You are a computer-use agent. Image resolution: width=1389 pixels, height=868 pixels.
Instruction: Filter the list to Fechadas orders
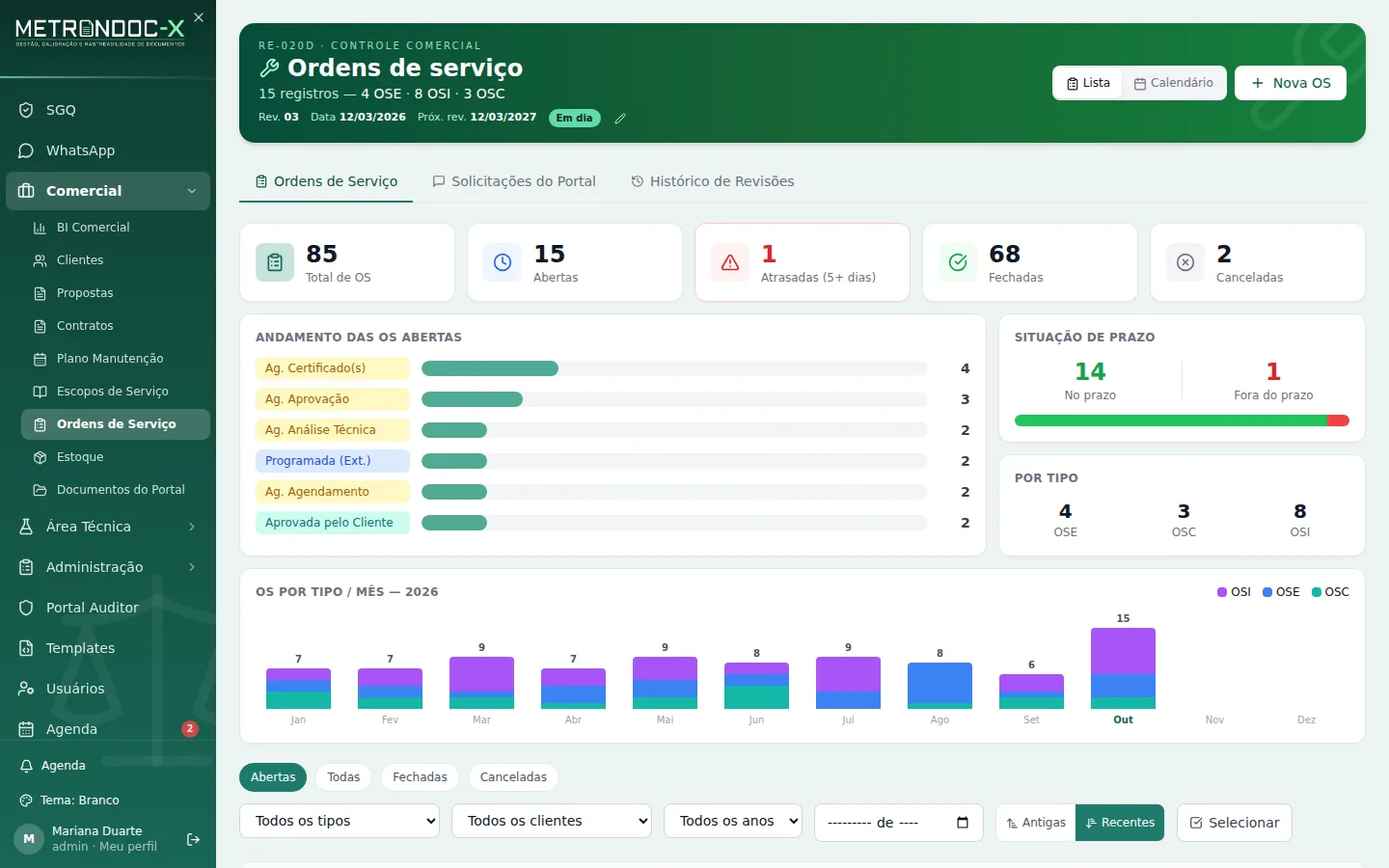420,777
